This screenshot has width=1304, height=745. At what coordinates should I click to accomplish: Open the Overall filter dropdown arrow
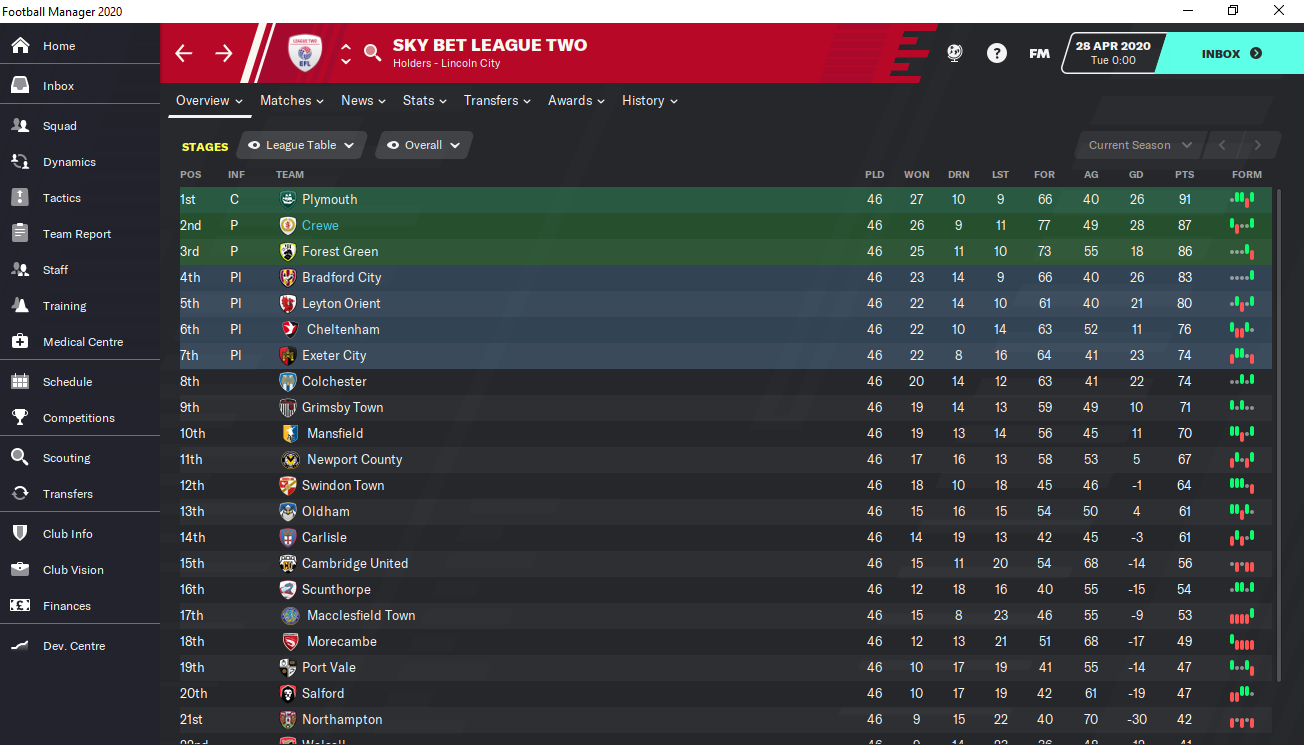(x=455, y=145)
